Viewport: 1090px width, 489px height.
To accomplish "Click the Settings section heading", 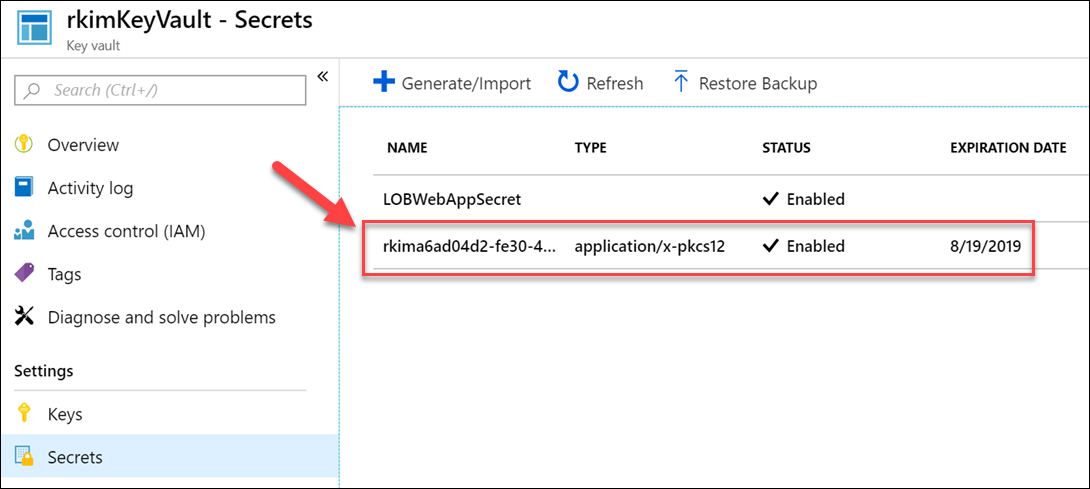I will [44, 370].
